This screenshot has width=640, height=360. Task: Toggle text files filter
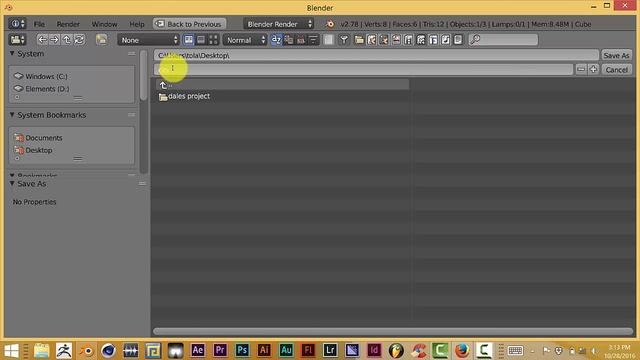458,40
